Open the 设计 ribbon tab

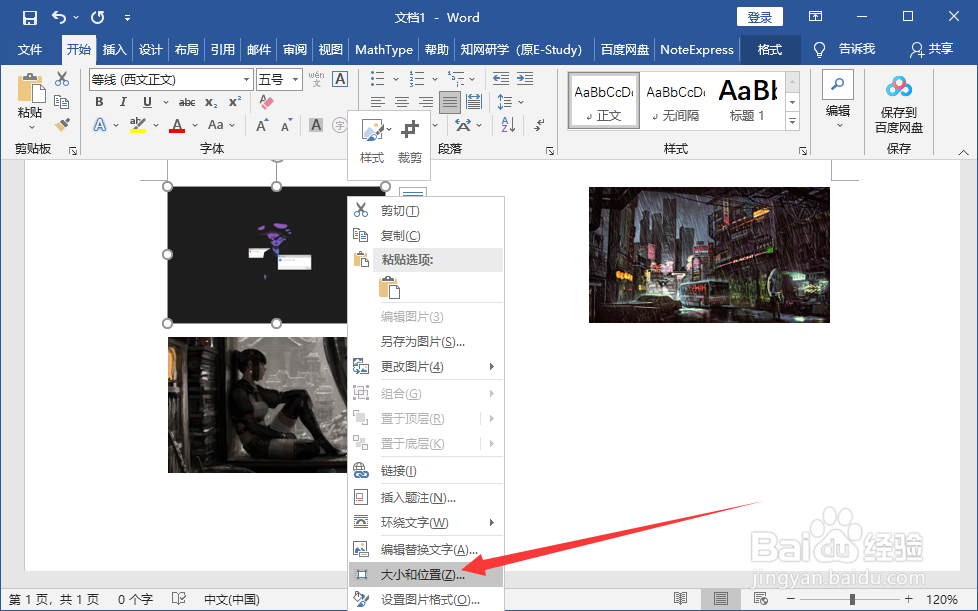pos(150,50)
